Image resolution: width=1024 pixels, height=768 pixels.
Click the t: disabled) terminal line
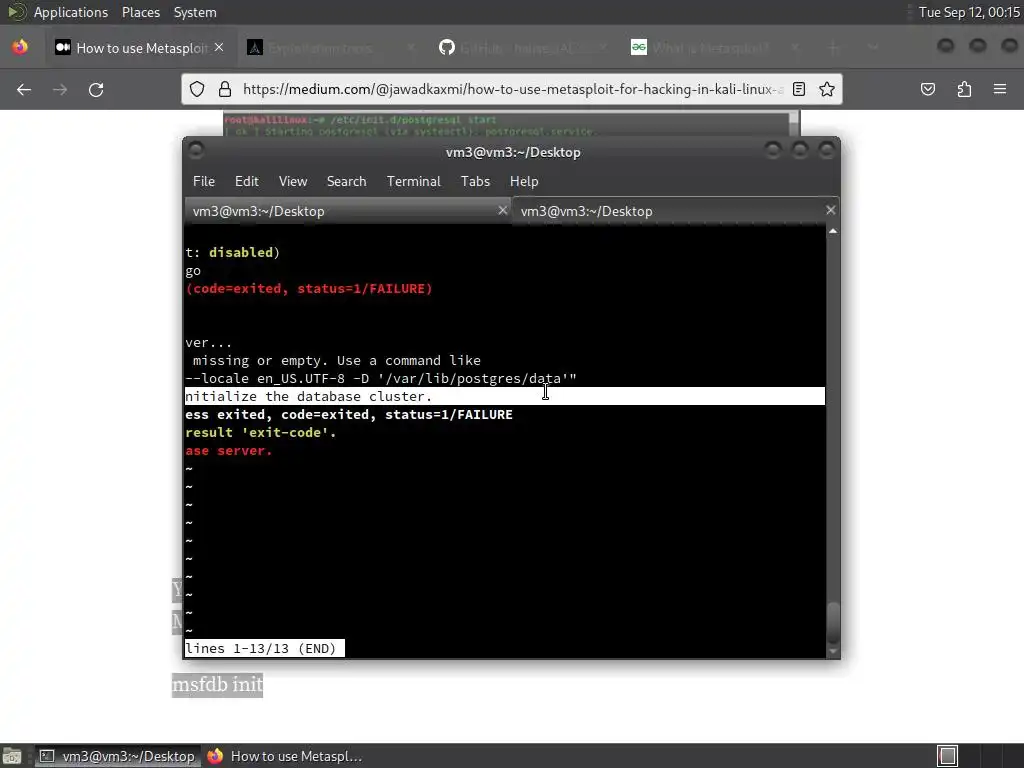[232, 252]
